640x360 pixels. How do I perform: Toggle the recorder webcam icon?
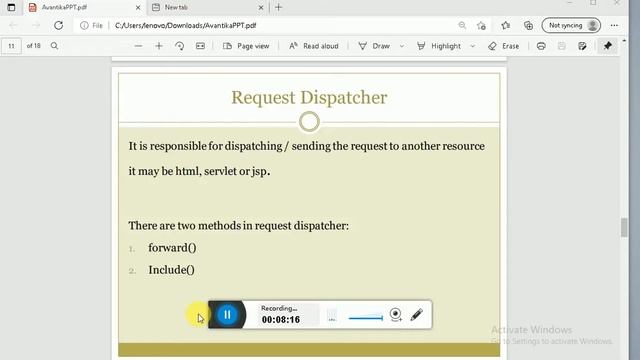(x=396, y=315)
